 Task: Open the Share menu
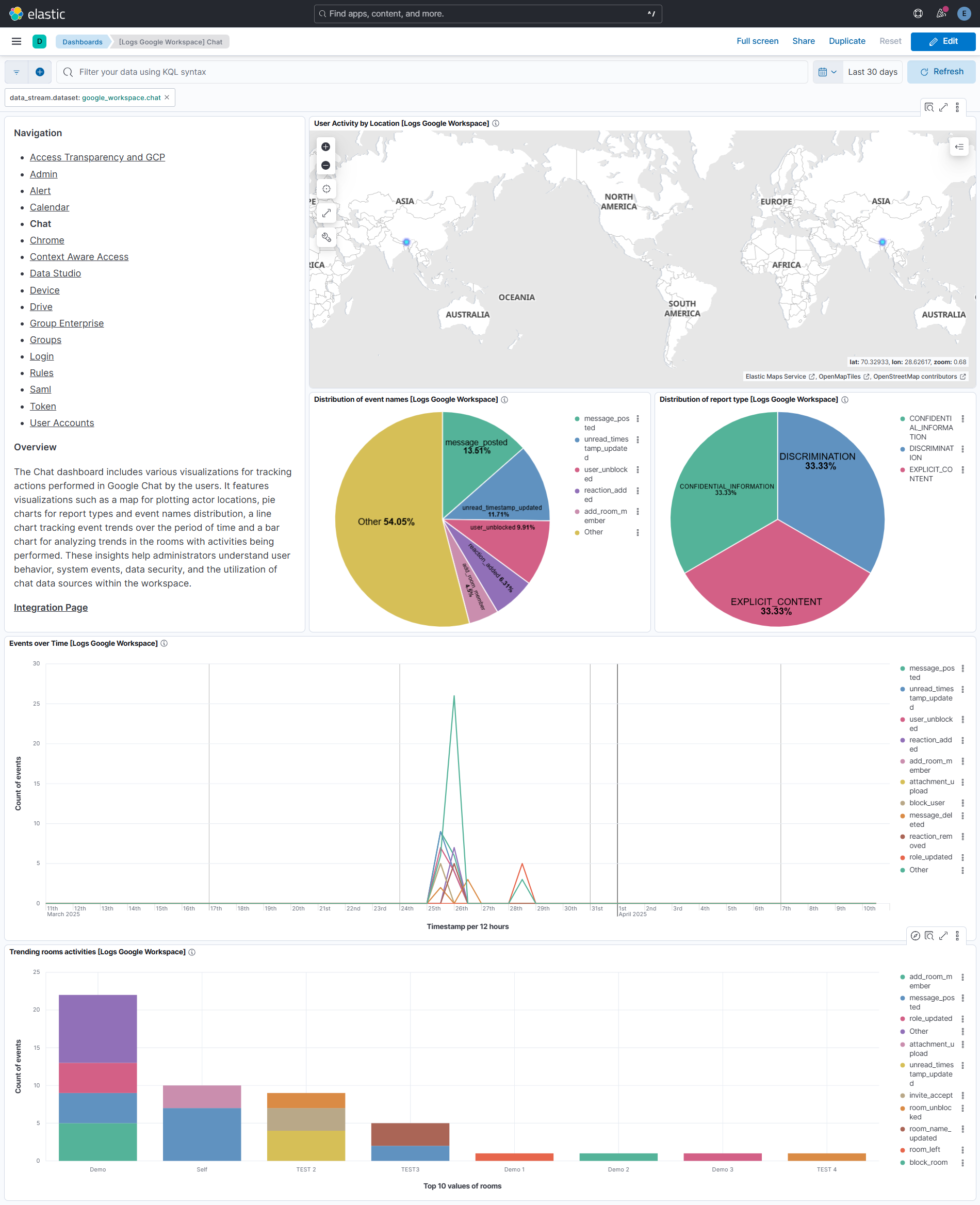tap(803, 41)
